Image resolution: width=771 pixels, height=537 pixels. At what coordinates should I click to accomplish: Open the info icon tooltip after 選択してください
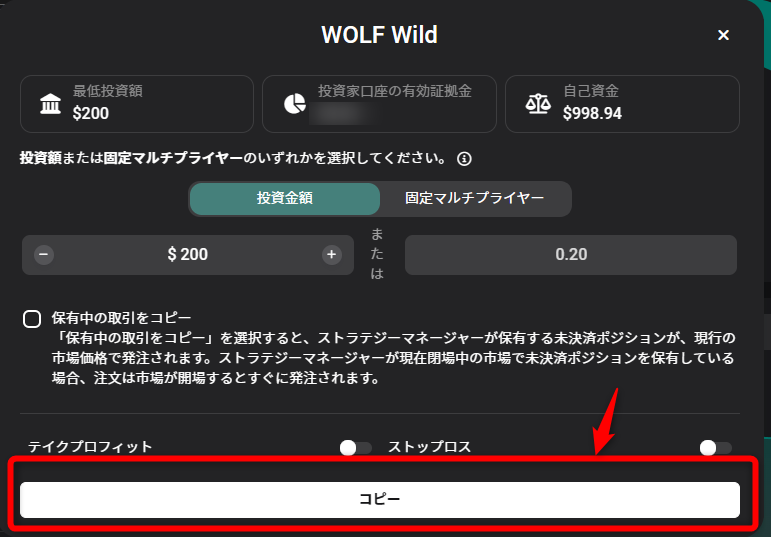coord(464,159)
